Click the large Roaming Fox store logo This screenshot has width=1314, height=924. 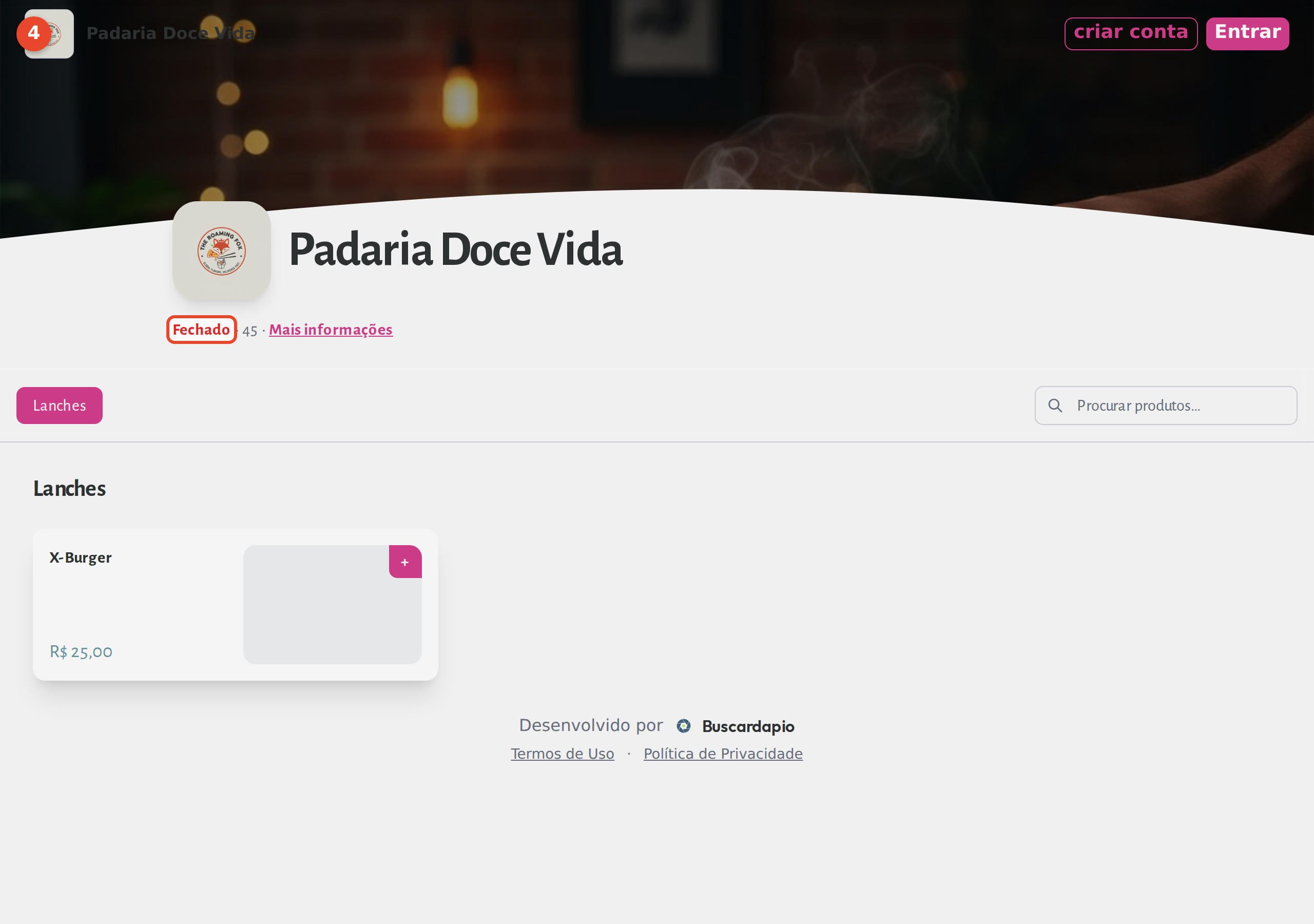221,250
